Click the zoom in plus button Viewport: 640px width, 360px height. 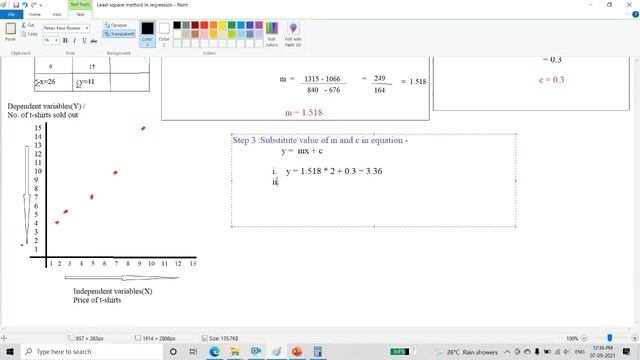click(x=635, y=338)
